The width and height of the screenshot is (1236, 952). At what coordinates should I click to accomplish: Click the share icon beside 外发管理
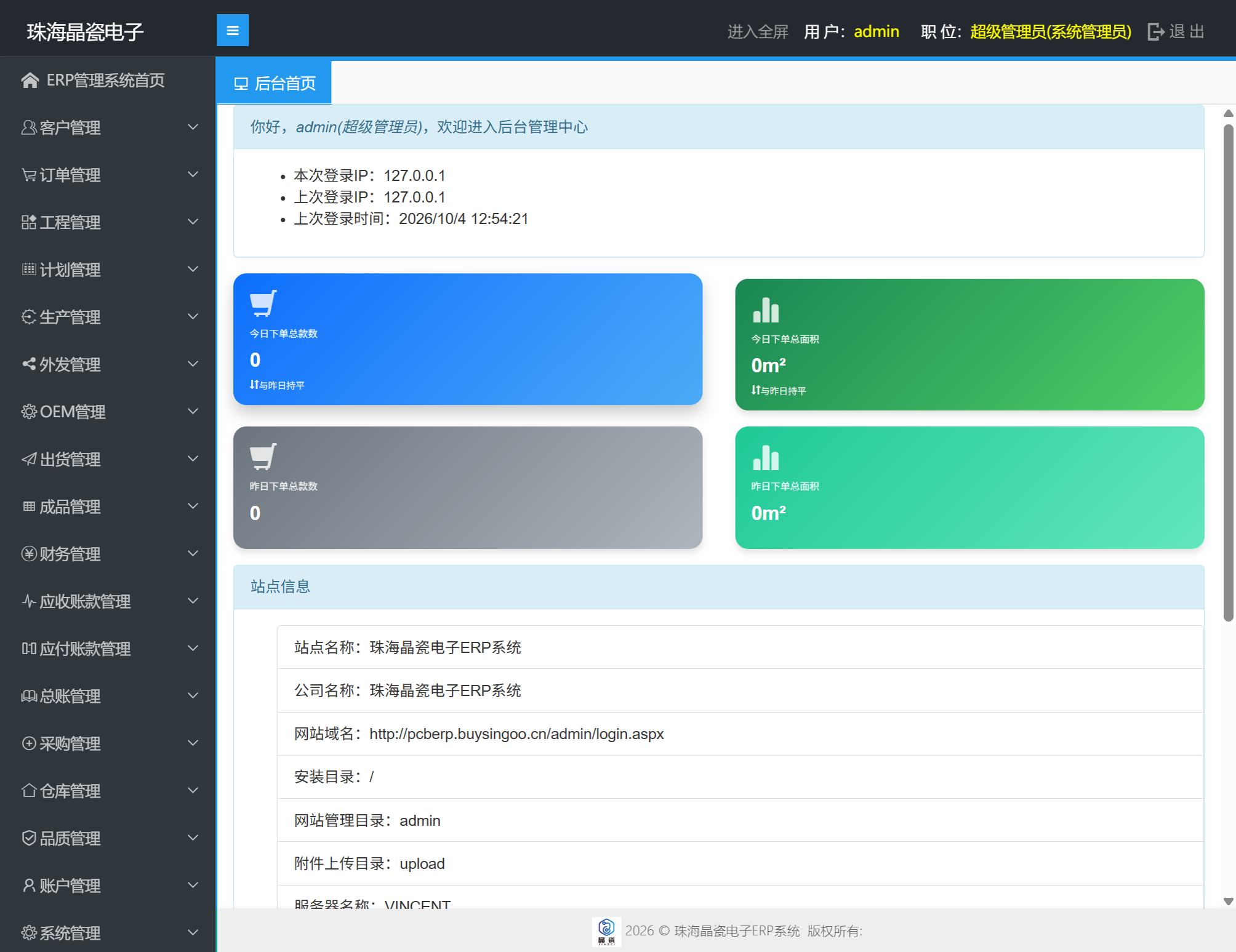(29, 364)
